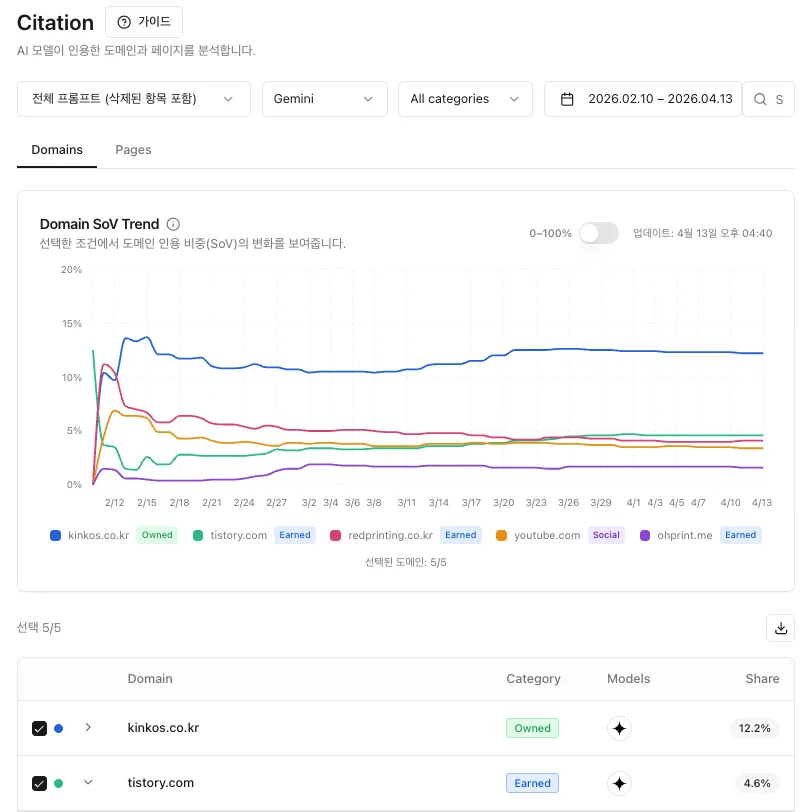Expand the kinkos.co.kr row chevron
The width and height of the screenshot is (807, 812).
click(88, 728)
